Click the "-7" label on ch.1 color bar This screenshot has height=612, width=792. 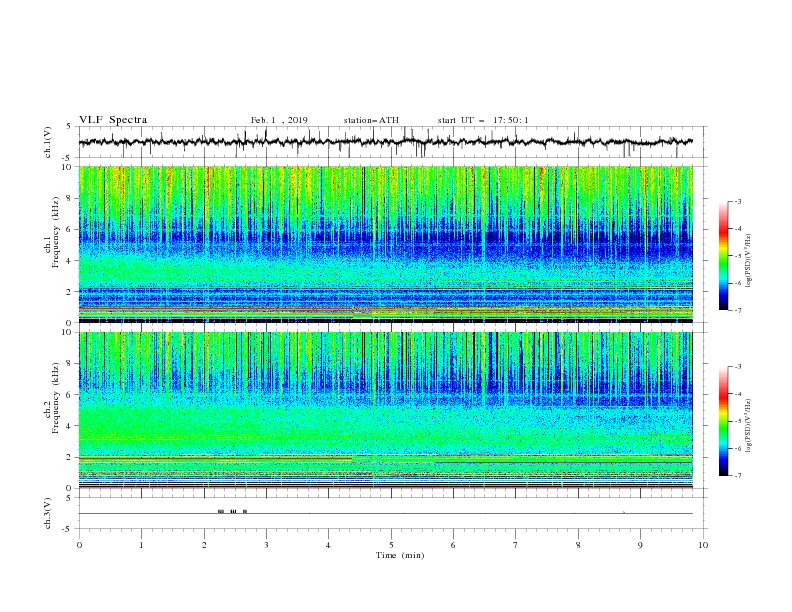coord(737,310)
